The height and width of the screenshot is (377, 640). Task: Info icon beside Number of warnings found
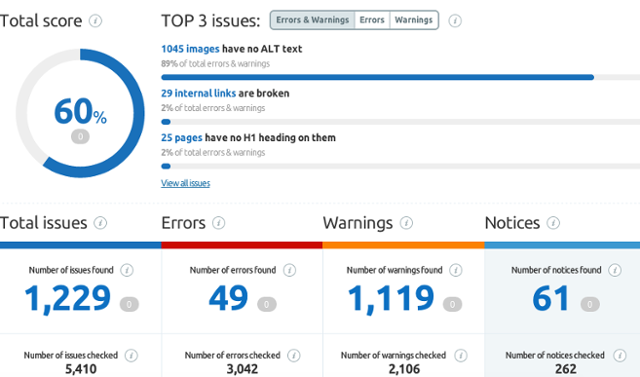point(456,270)
